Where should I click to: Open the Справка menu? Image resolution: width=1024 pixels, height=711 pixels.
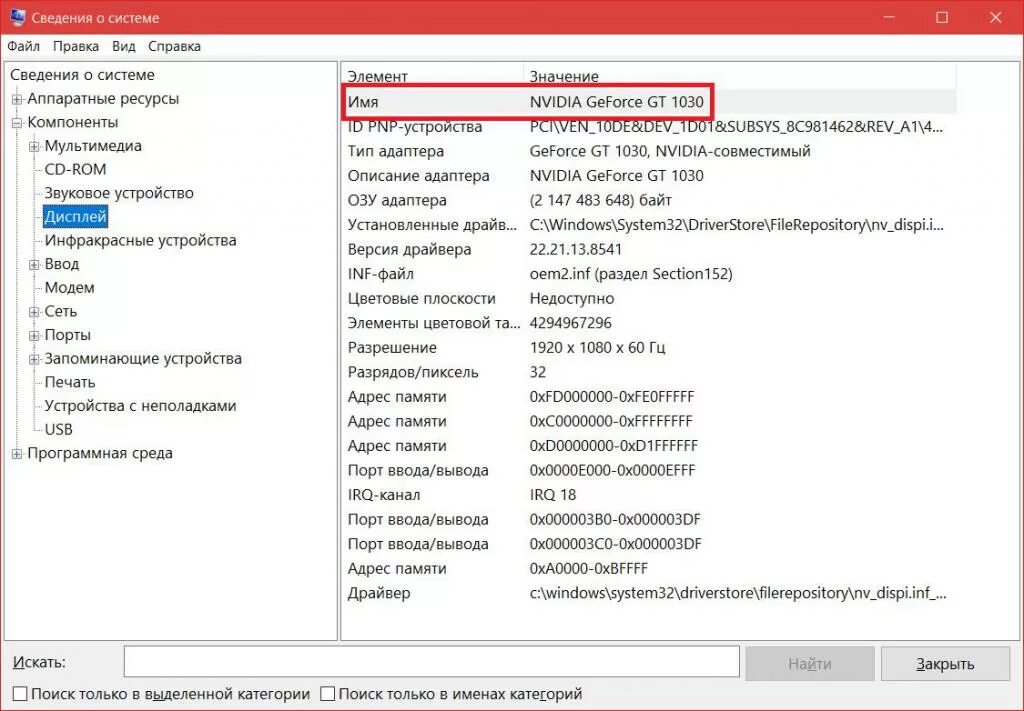click(x=174, y=46)
